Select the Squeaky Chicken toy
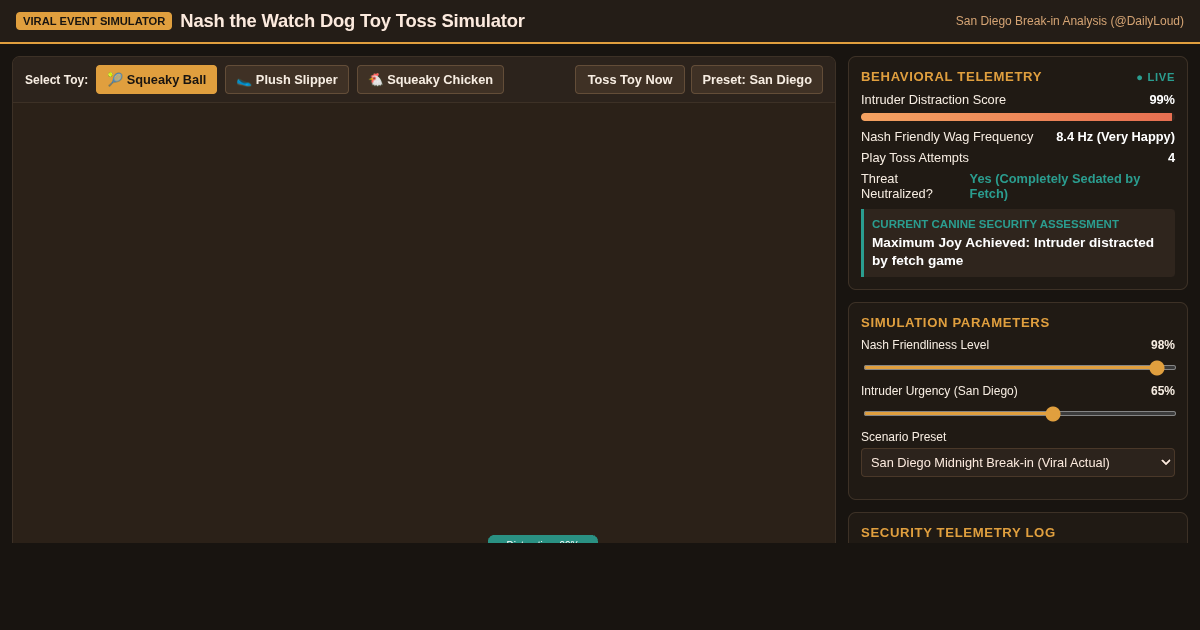Screen dimensions: 1200x630 pyautogui.click(x=430, y=80)
